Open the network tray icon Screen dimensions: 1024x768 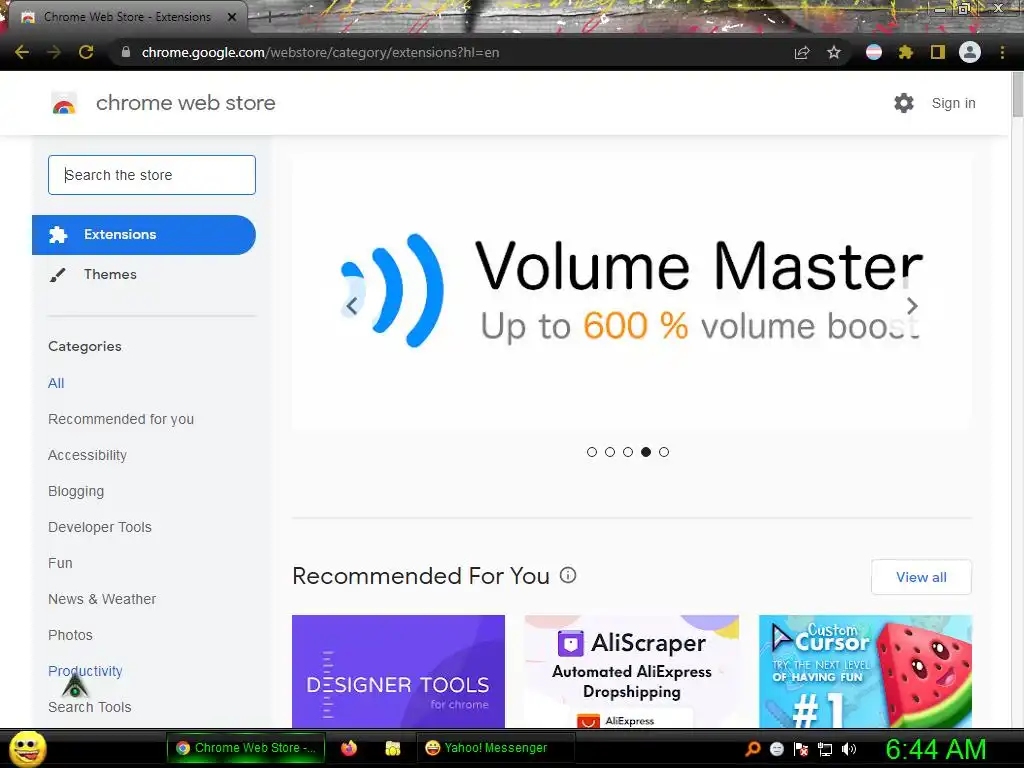click(825, 749)
